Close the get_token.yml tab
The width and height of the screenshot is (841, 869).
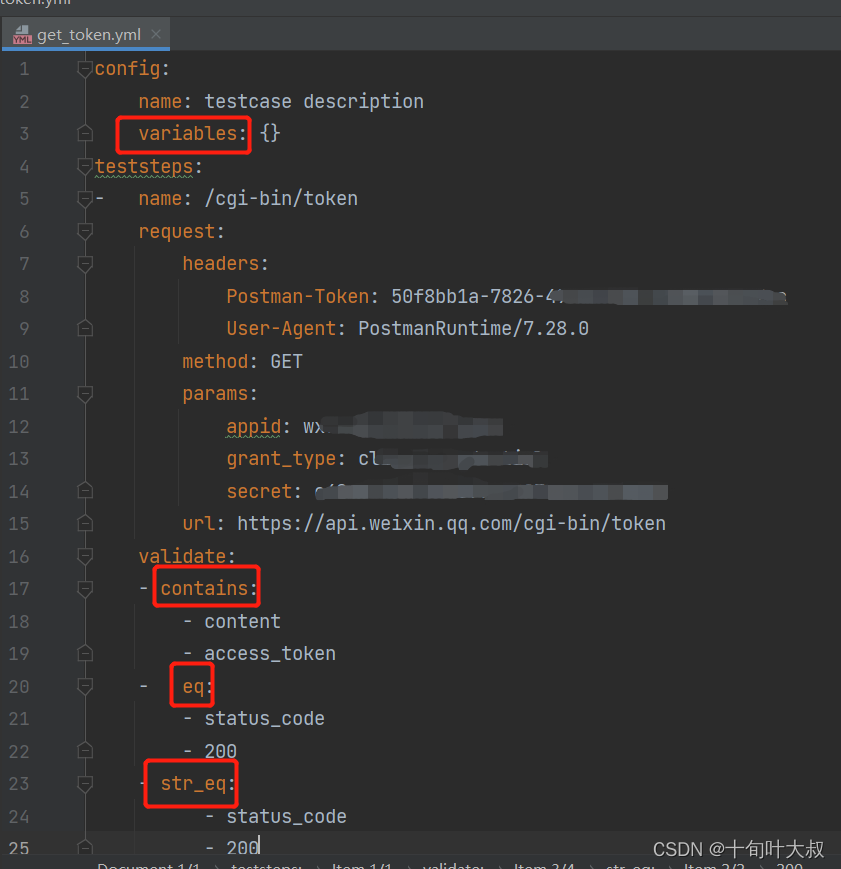click(x=156, y=34)
